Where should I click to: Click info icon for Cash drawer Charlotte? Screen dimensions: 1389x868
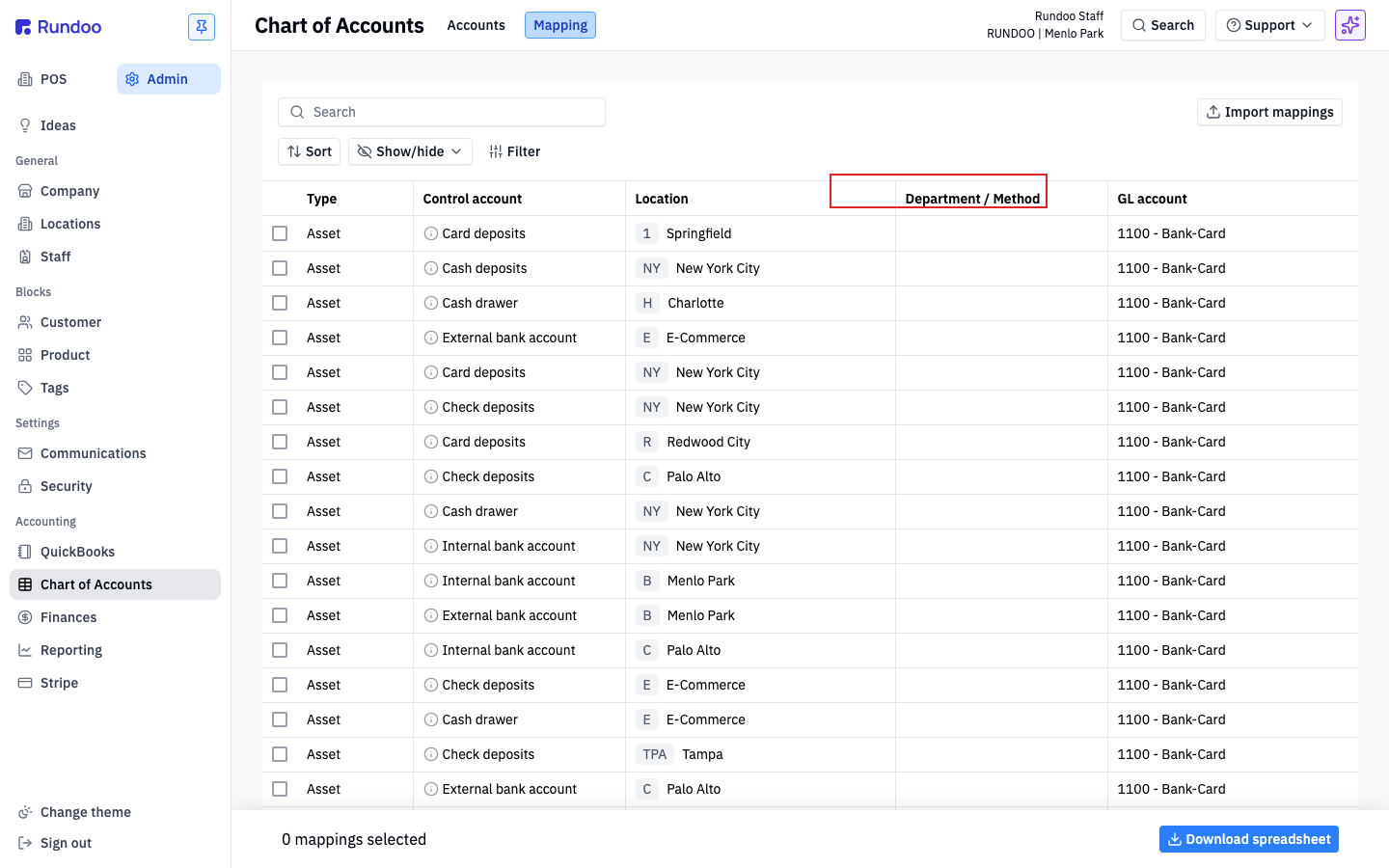(x=431, y=303)
